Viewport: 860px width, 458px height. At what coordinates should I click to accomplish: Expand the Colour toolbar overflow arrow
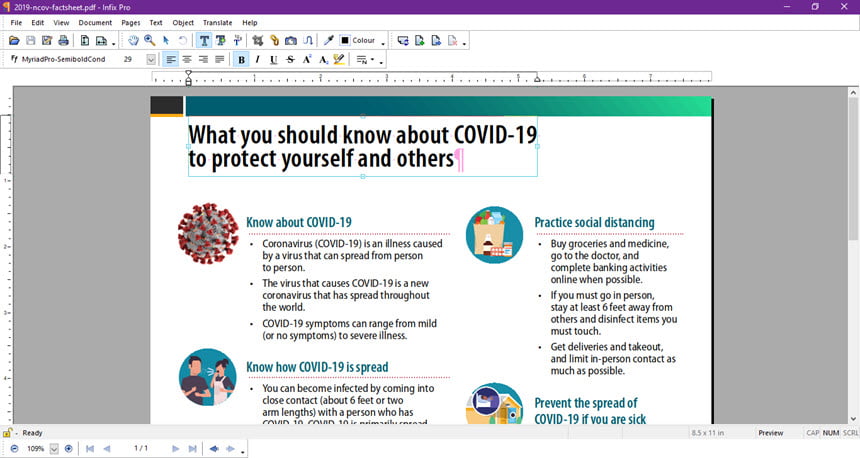pos(383,43)
